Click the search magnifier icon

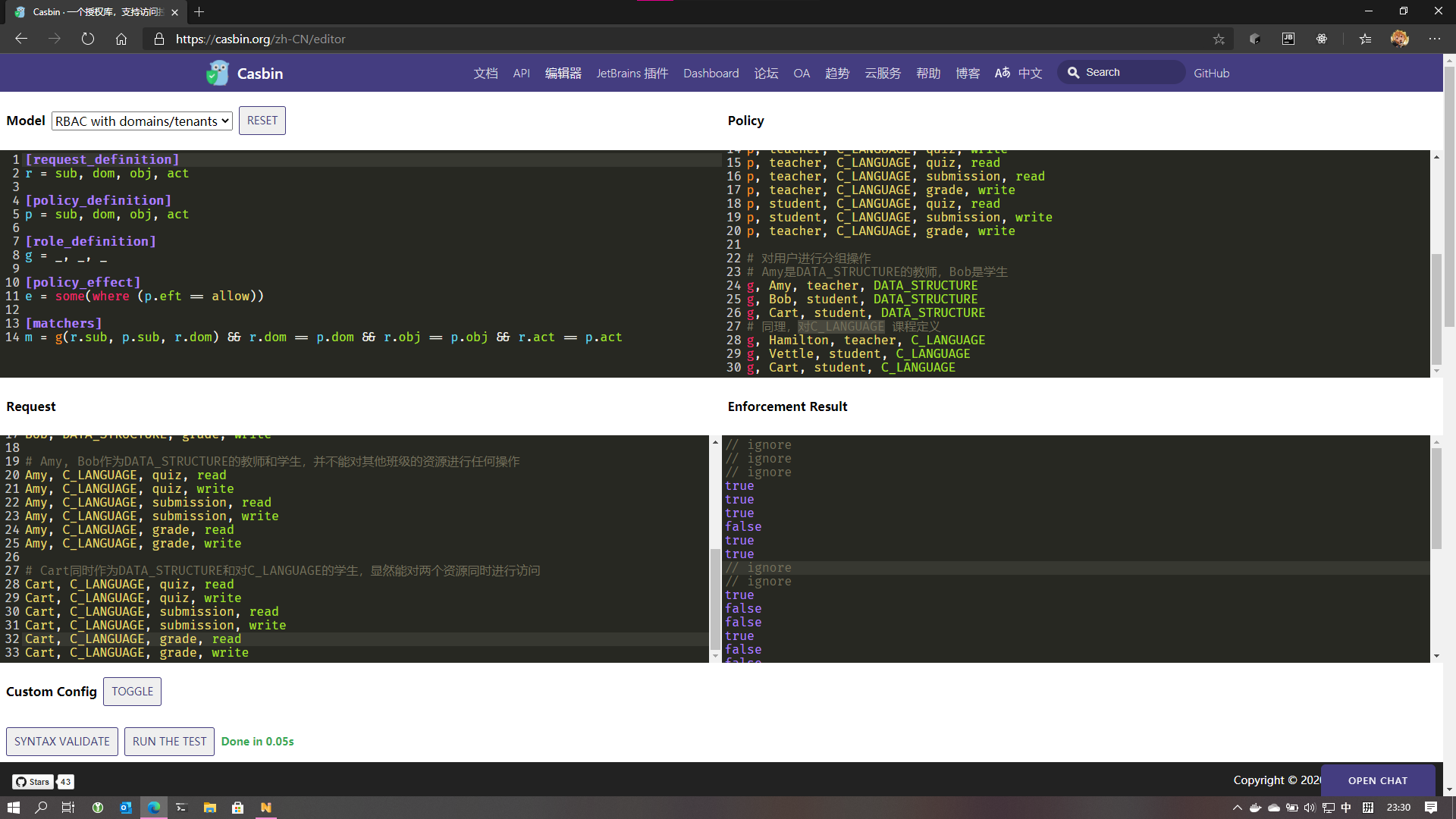pyautogui.click(x=1073, y=73)
